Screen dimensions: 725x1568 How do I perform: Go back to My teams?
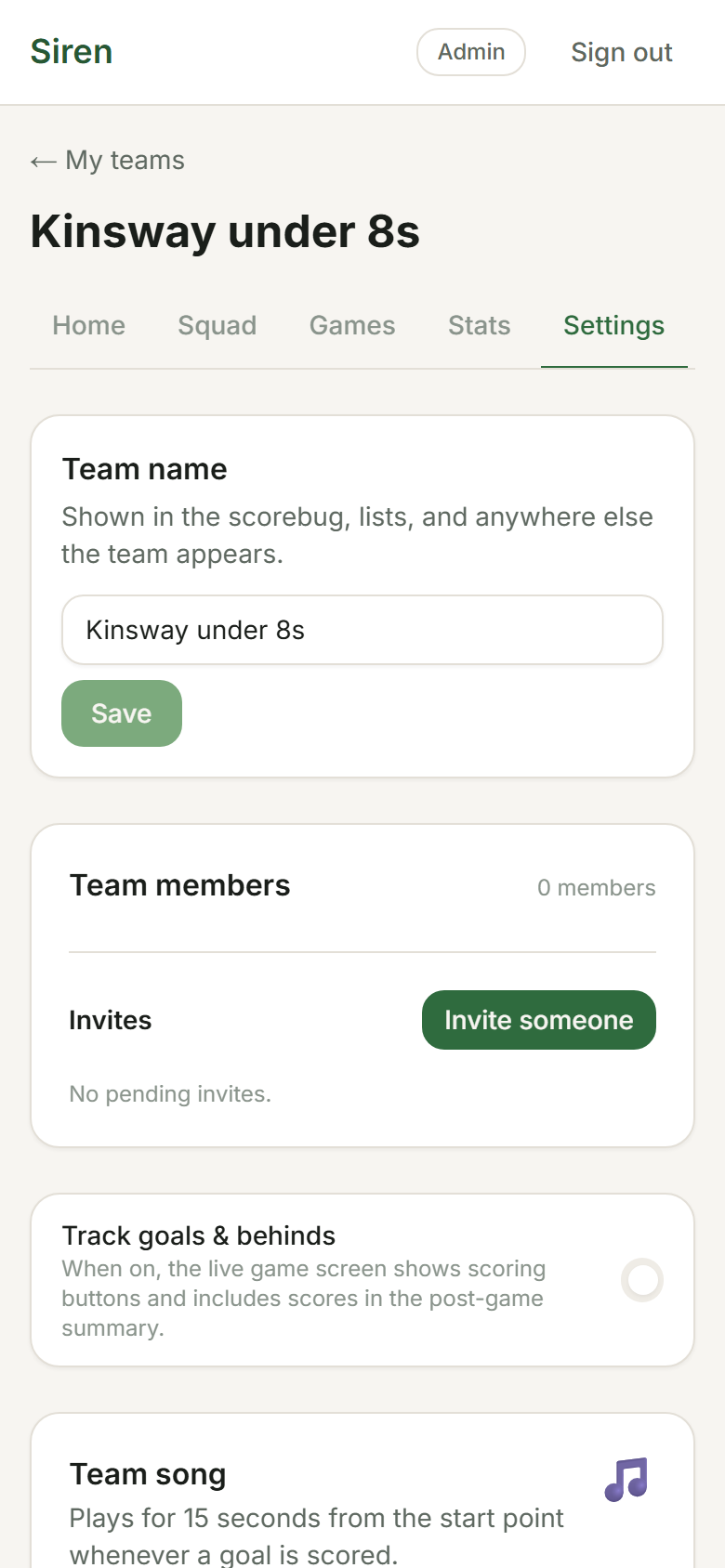[108, 161]
